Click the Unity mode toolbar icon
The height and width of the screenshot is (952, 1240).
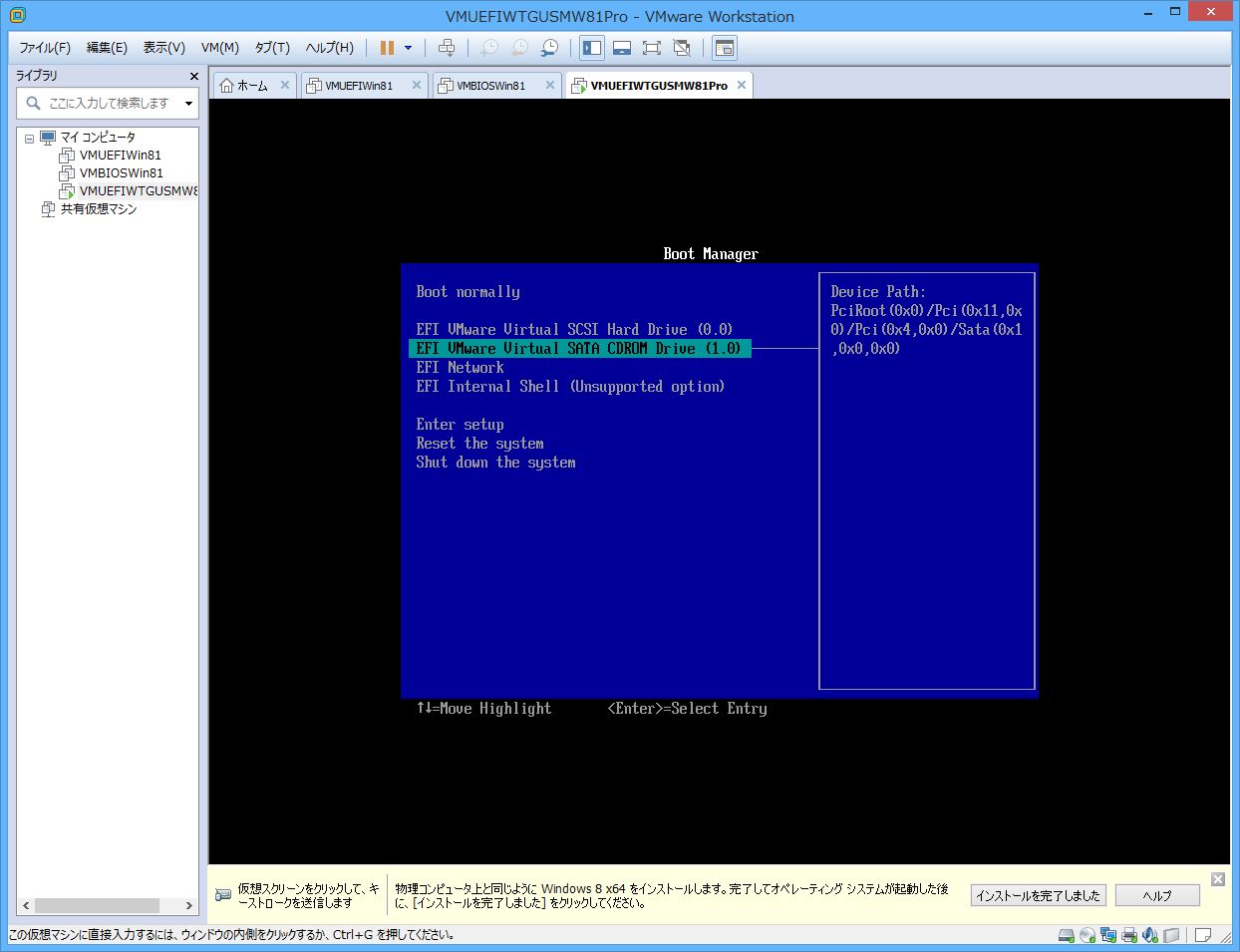(x=682, y=48)
